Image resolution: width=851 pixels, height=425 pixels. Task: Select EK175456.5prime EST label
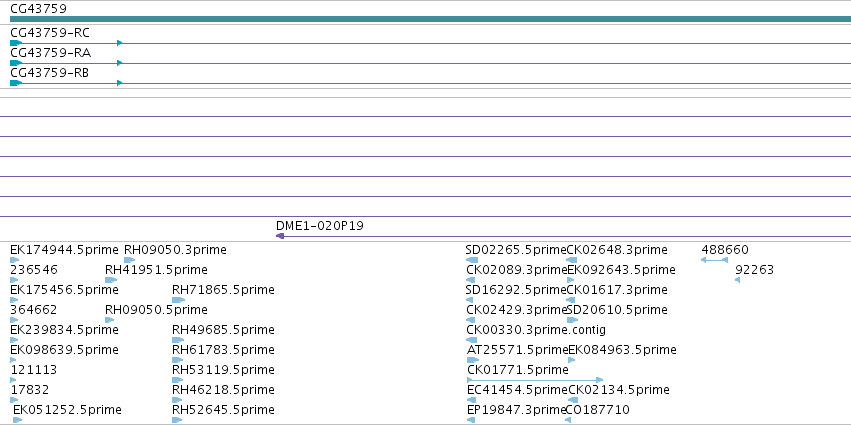tap(64, 290)
